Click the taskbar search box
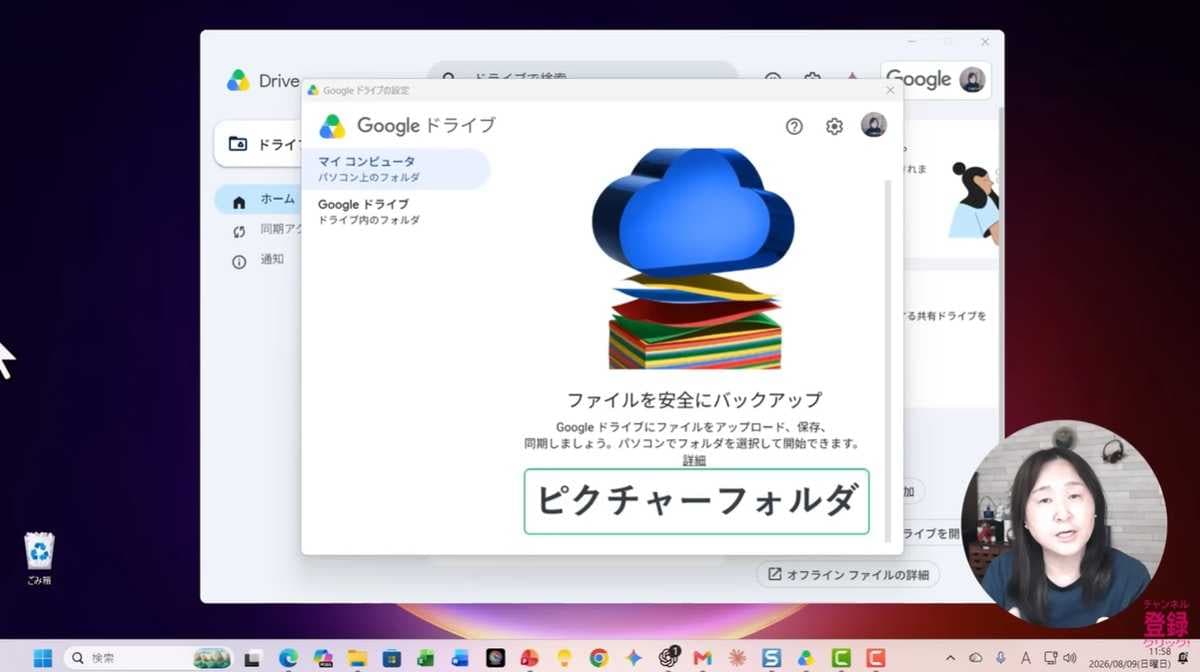1200x672 pixels. [x=147, y=658]
